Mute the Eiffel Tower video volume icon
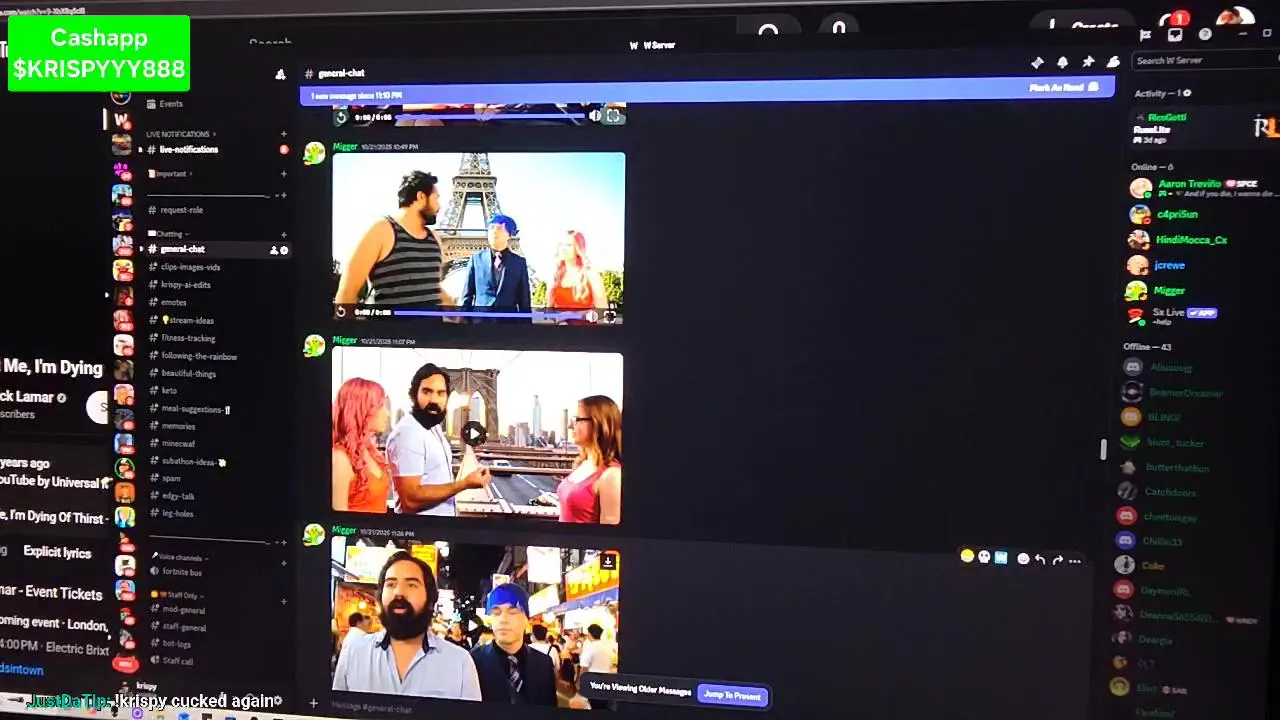Viewport: 1280px width, 720px height. tap(591, 316)
